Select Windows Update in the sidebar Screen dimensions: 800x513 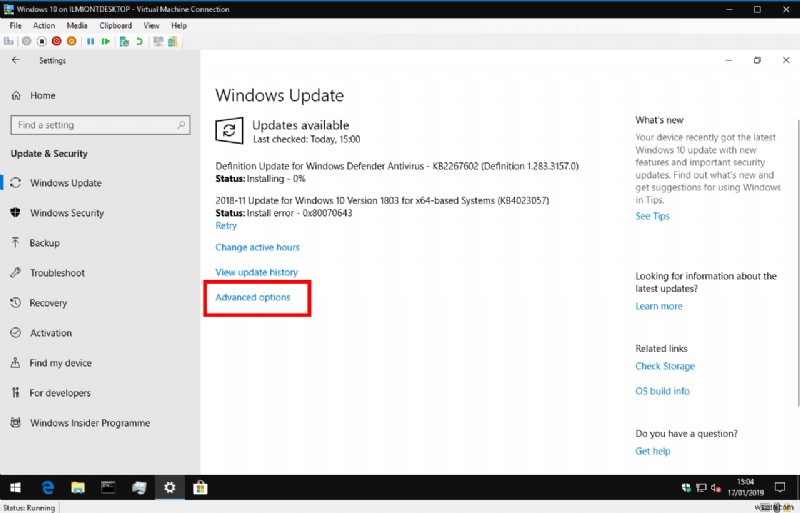[x=66, y=183]
